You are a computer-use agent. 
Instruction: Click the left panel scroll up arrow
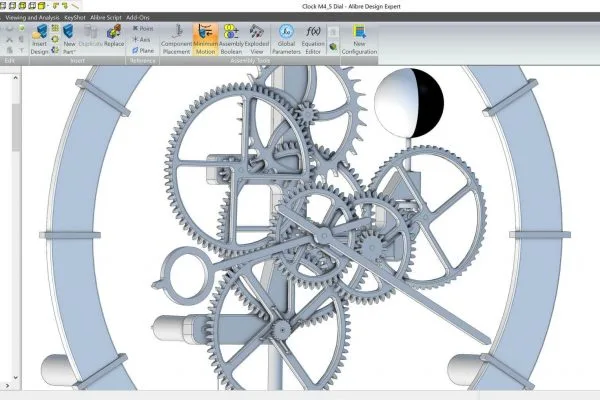point(16,78)
